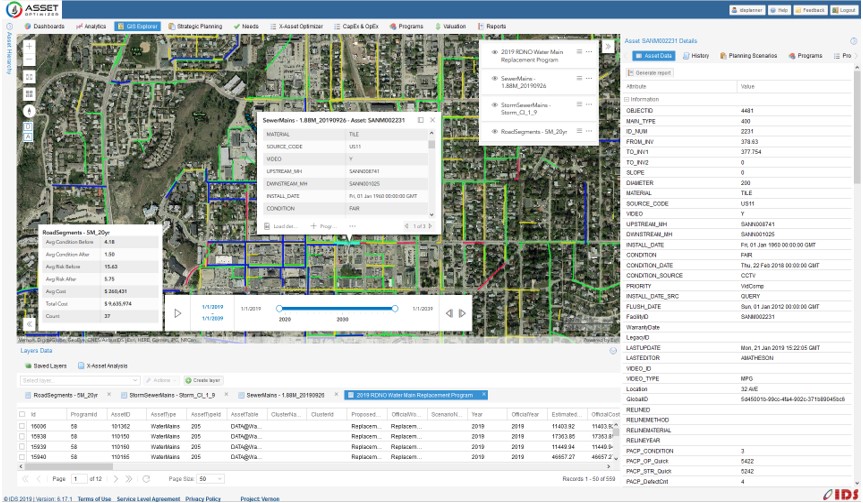Open the Select layer dropdown

80,380
